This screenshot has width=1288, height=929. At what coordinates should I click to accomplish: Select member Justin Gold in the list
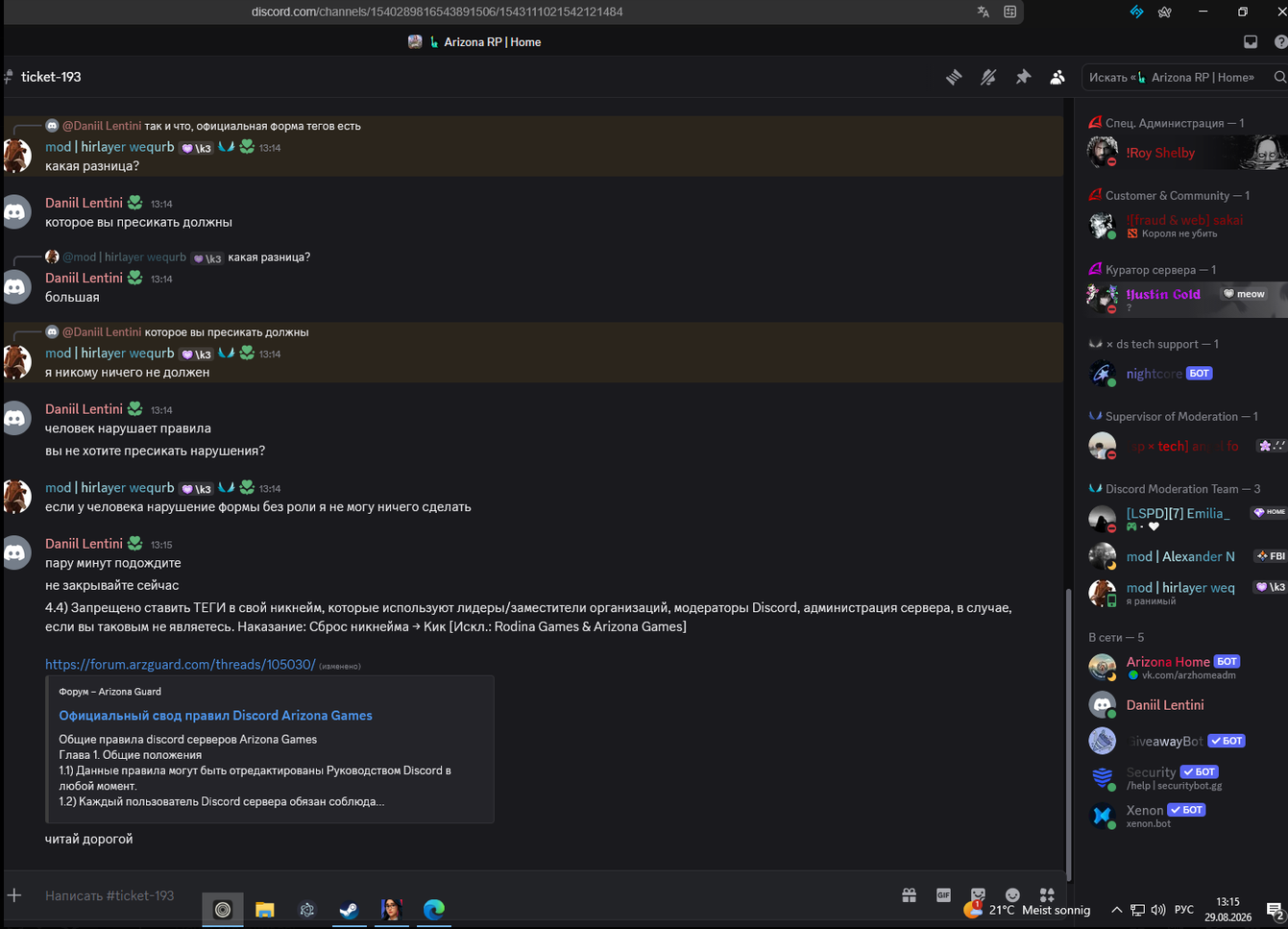[1187, 299]
